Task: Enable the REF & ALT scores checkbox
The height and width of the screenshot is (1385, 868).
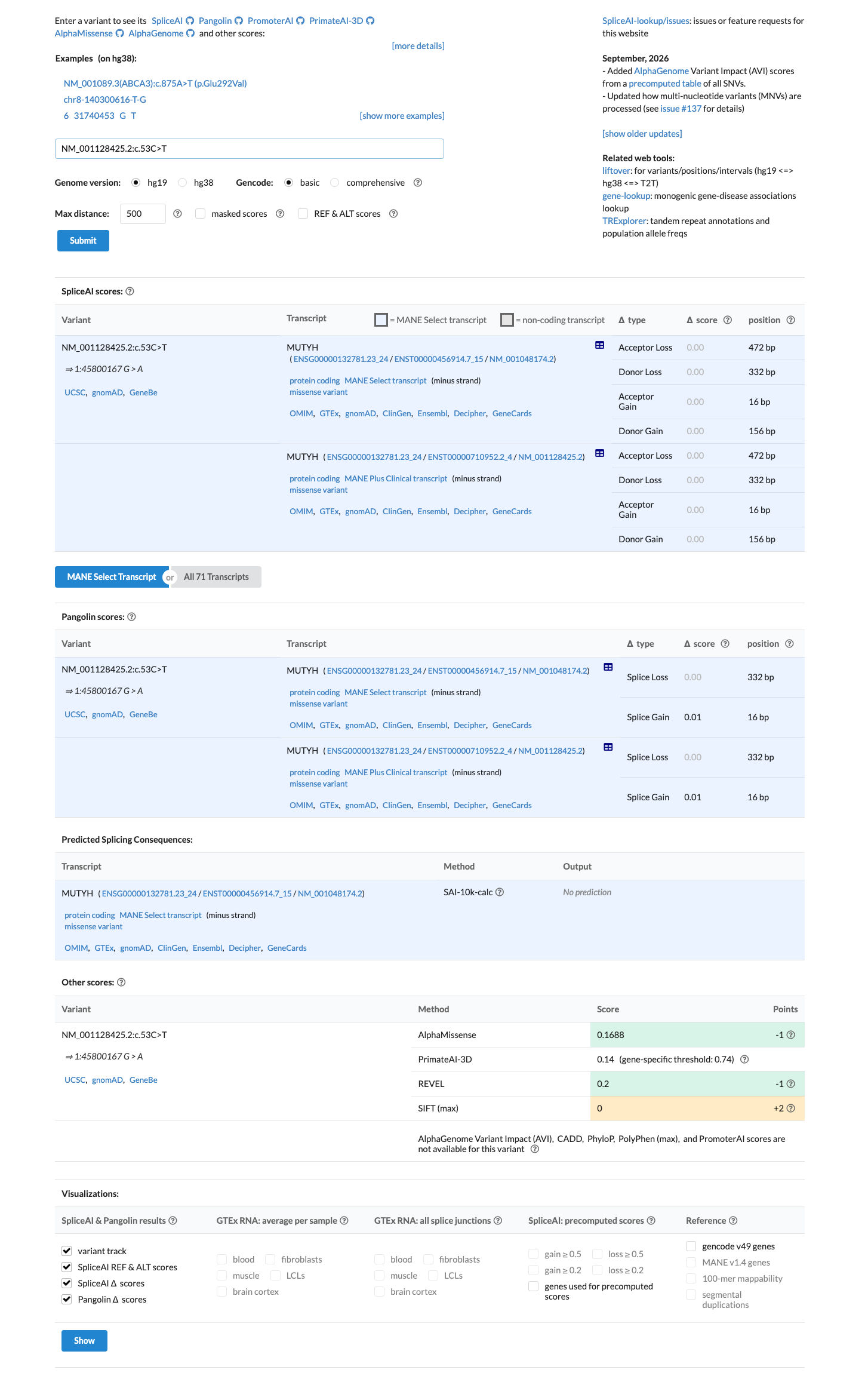Action: (303, 214)
